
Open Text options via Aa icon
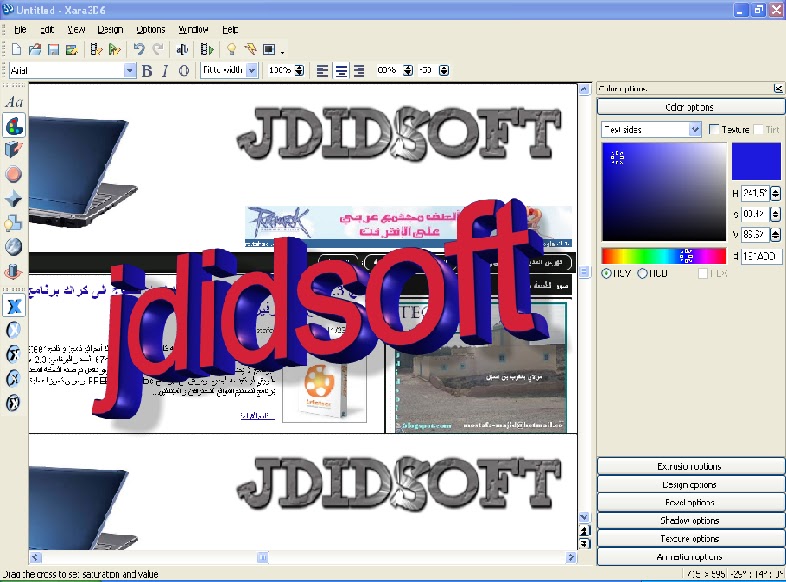[14, 102]
